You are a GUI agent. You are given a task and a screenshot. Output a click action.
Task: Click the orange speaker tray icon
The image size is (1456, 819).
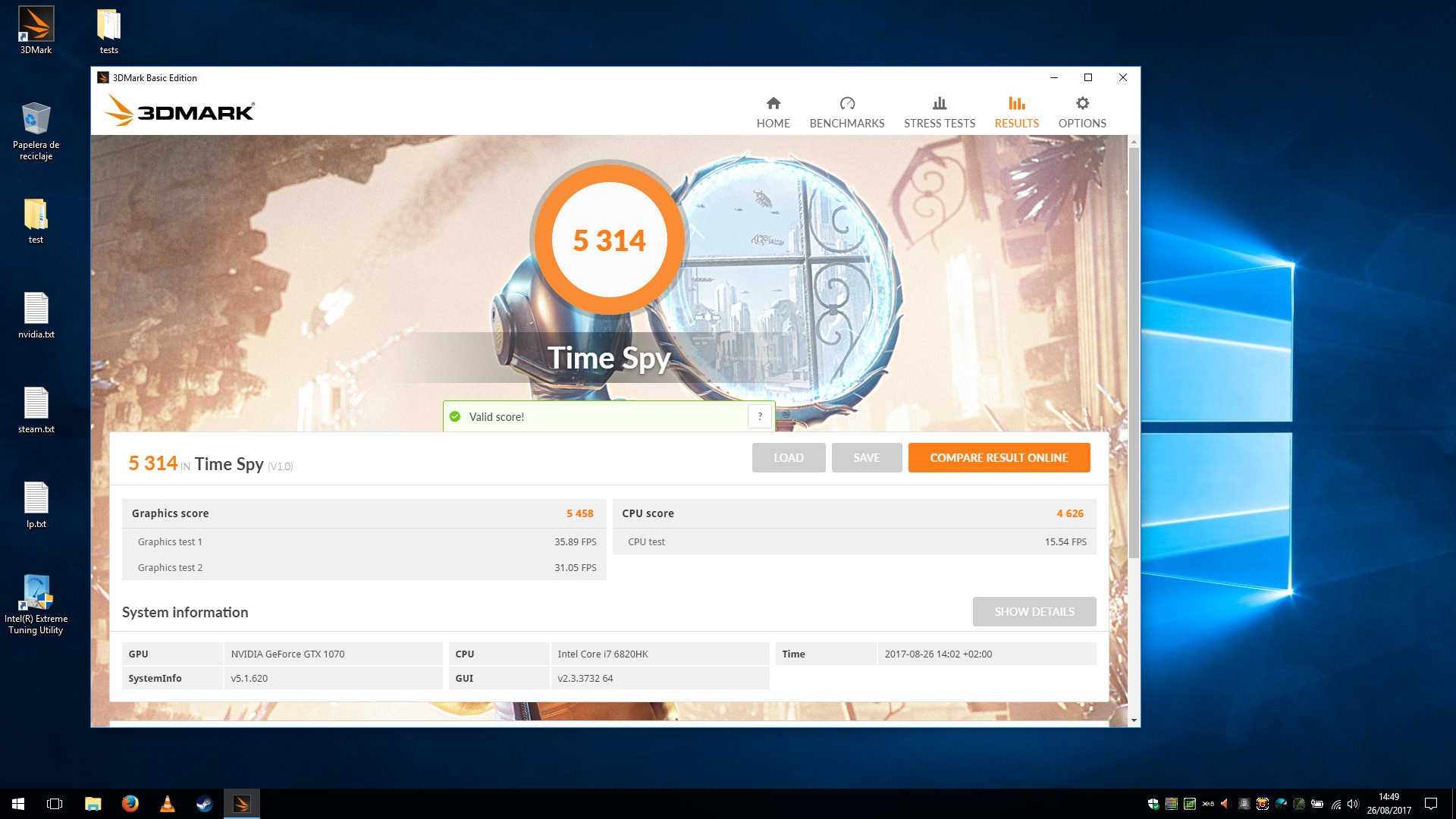point(1225,804)
